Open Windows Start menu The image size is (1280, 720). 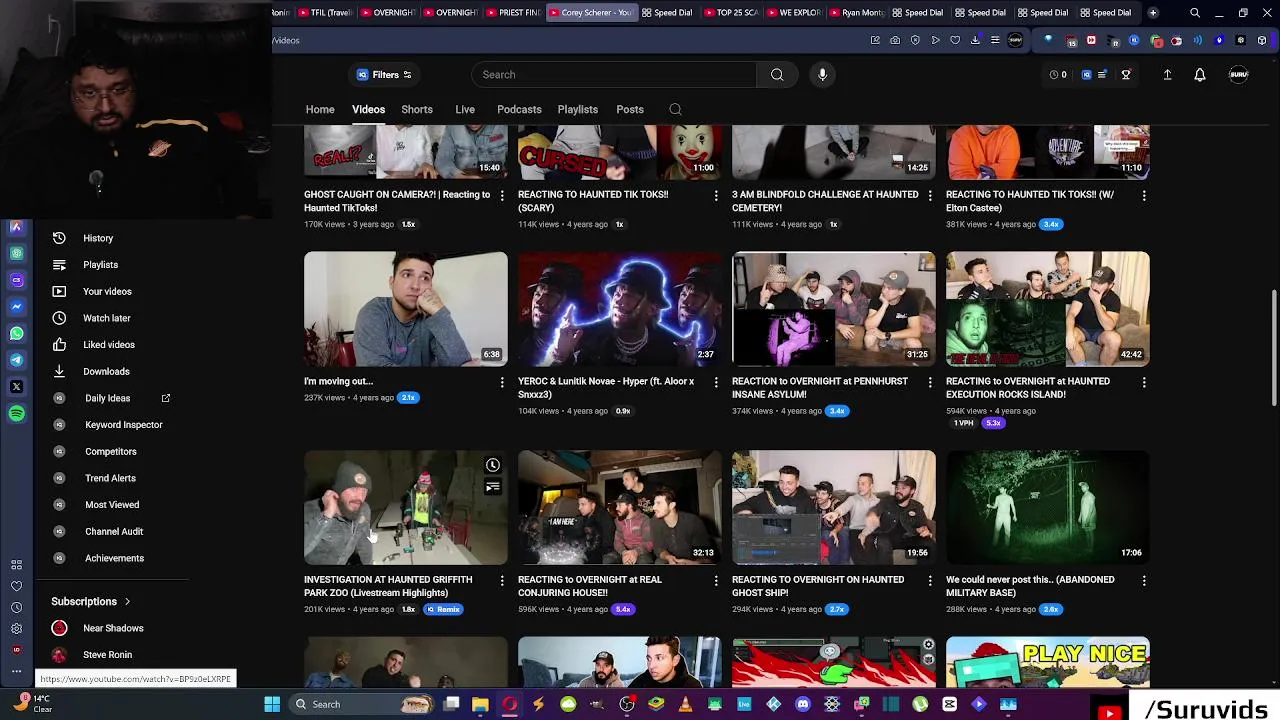click(272, 704)
